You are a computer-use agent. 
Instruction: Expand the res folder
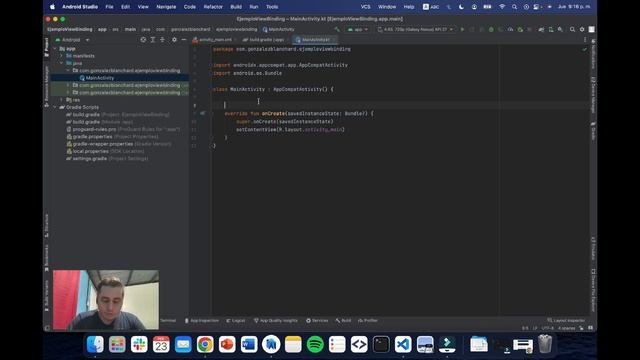(x=62, y=100)
